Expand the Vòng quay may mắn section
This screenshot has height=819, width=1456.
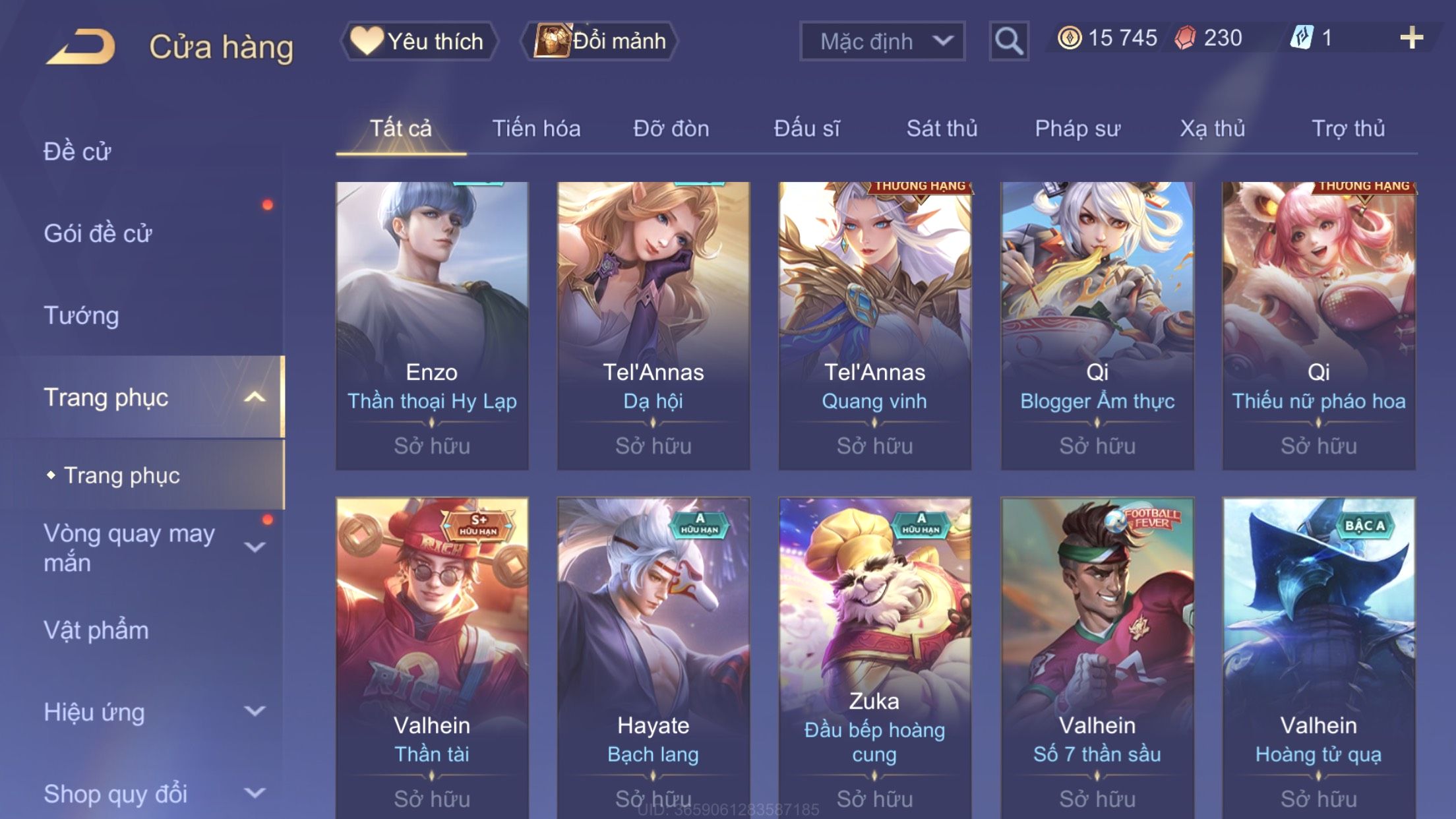[255, 547]
